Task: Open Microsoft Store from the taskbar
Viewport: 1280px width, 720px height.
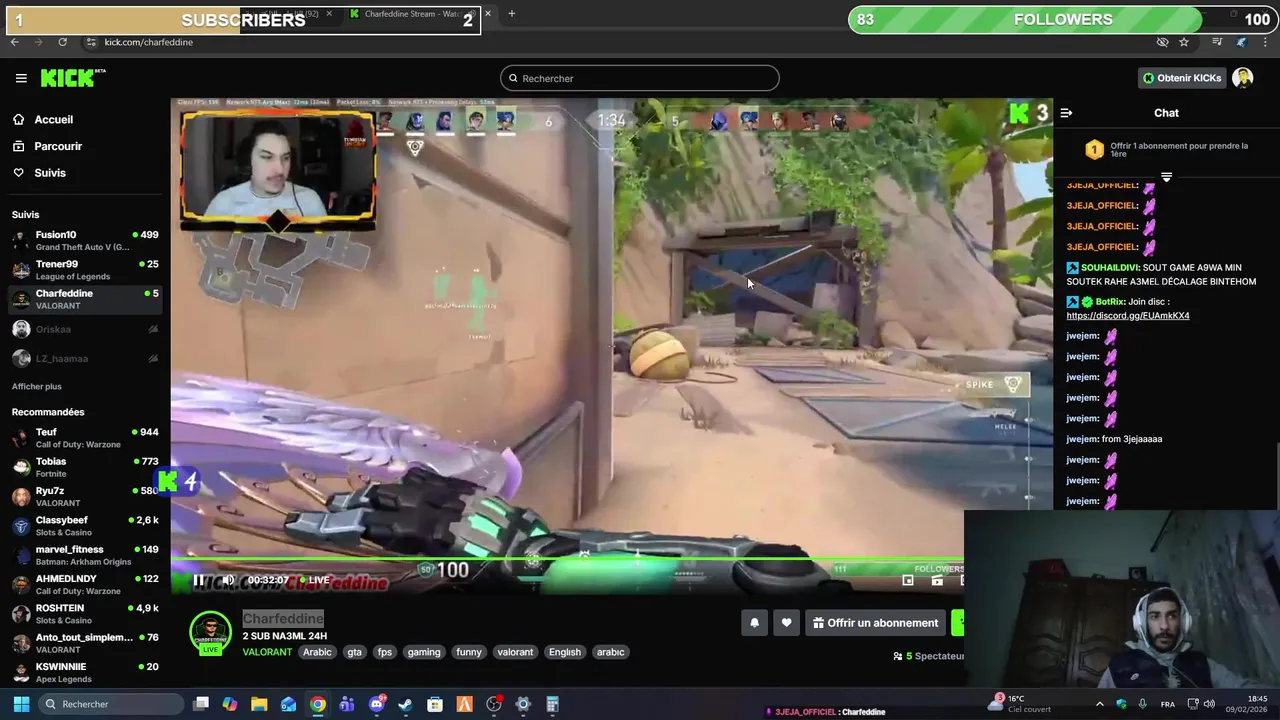Action: point(435,704)
